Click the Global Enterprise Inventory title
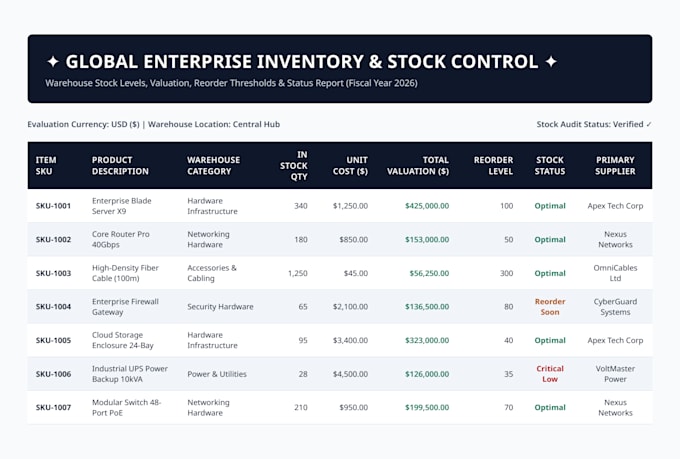The image size is (680, 459). [302, 62]
